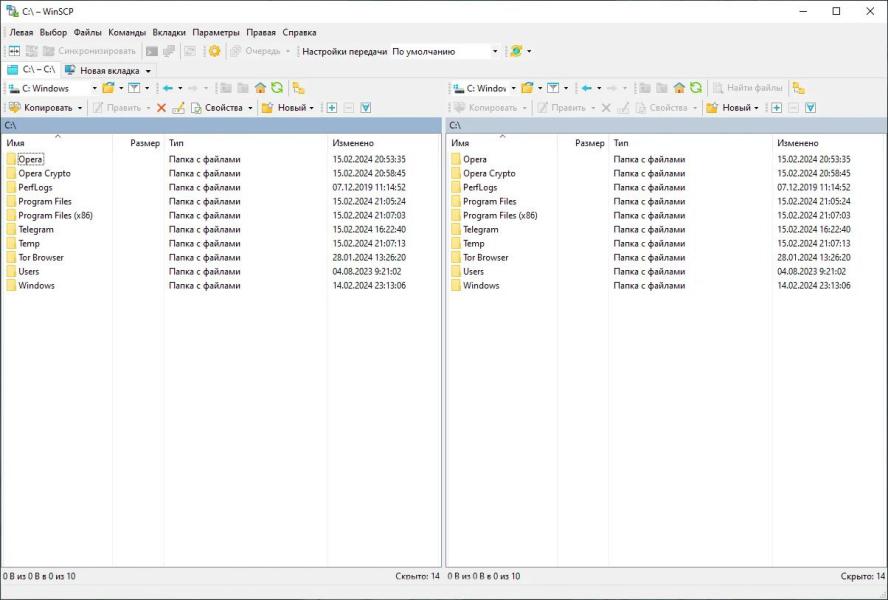Toggle the directory tree icon in right panel
Screen dimensions: 888x600
coord(799,88)
